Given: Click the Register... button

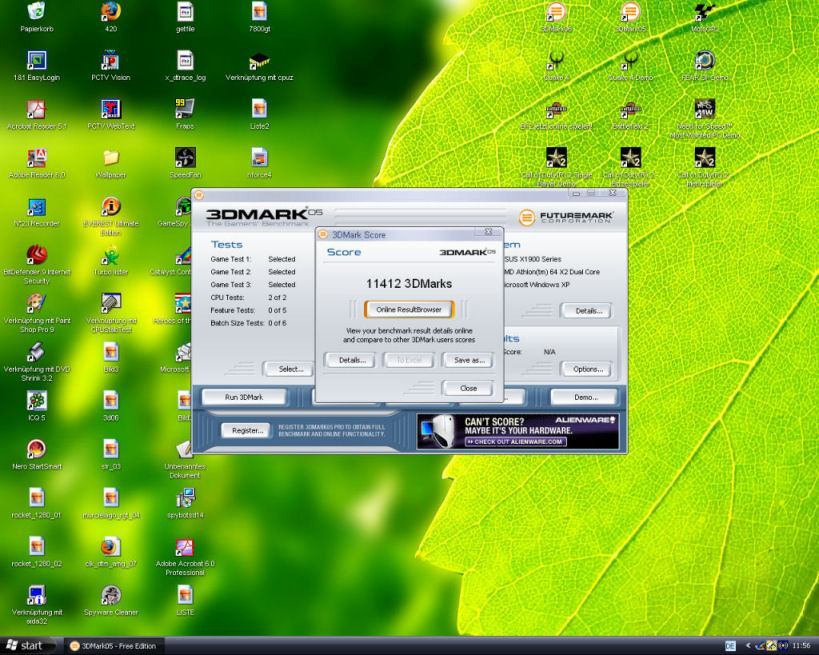Looking at the screenshot, I should click(246, 430).
